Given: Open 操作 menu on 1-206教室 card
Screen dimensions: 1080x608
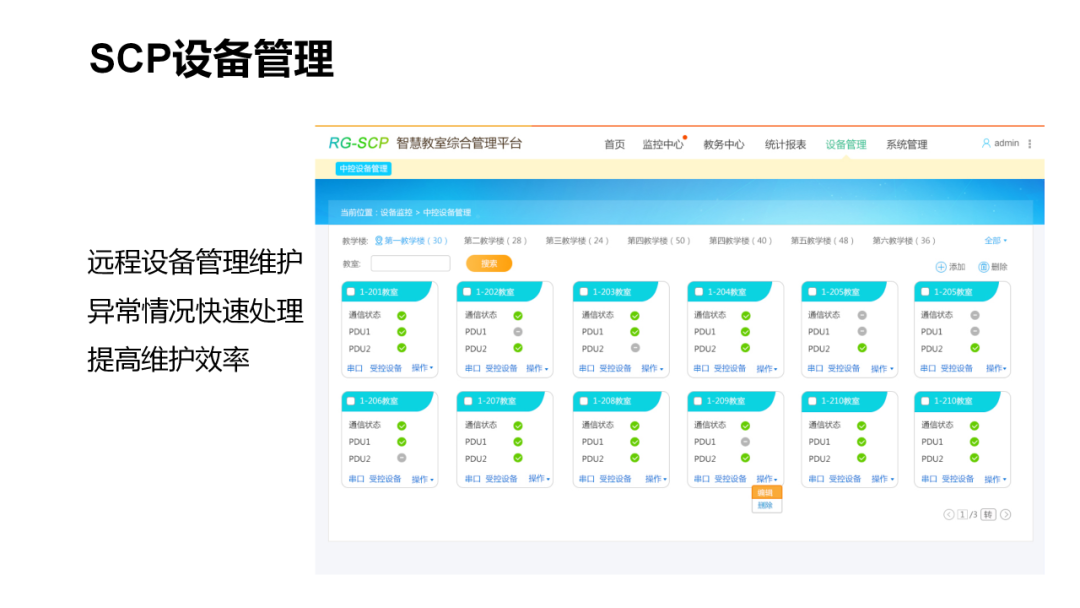Looking at the screenshot, I should [423, 479].
